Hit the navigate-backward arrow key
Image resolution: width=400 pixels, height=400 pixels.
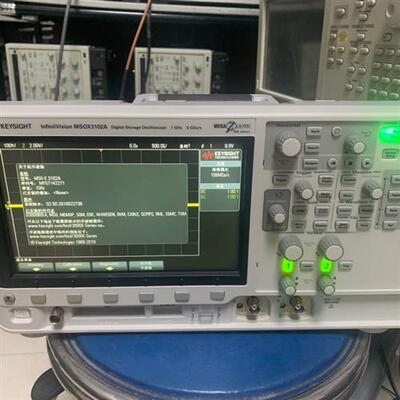332,163
